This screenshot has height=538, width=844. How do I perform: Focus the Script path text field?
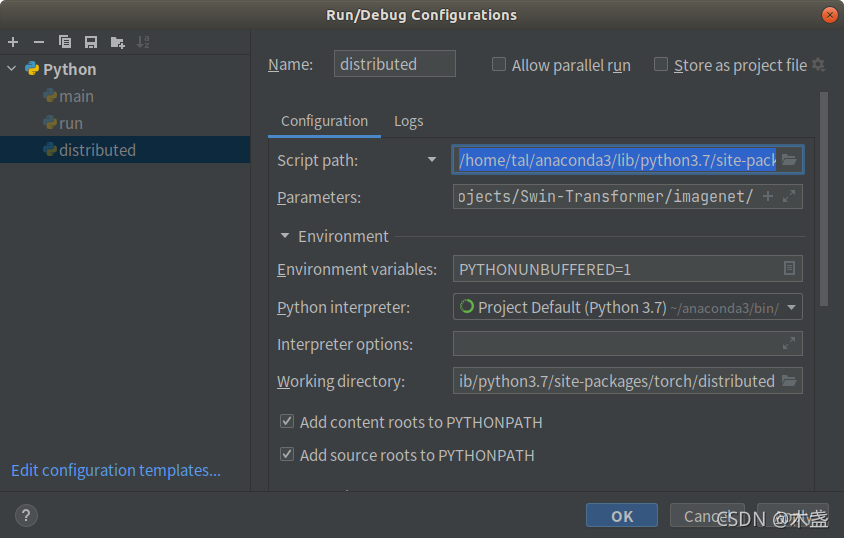(x=617, y=160)
